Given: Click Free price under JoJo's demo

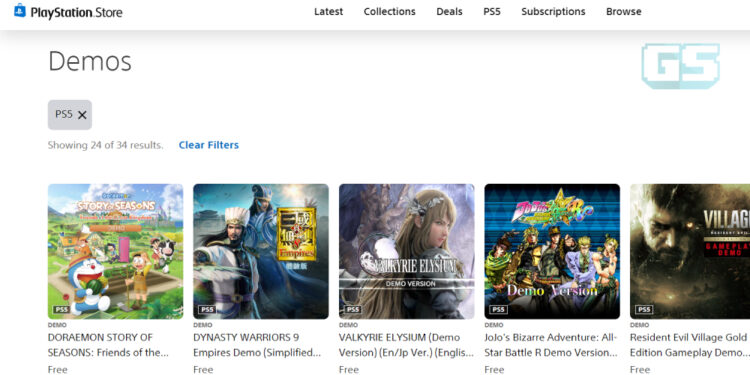Looking at the screenshot, I should [494, 369].
